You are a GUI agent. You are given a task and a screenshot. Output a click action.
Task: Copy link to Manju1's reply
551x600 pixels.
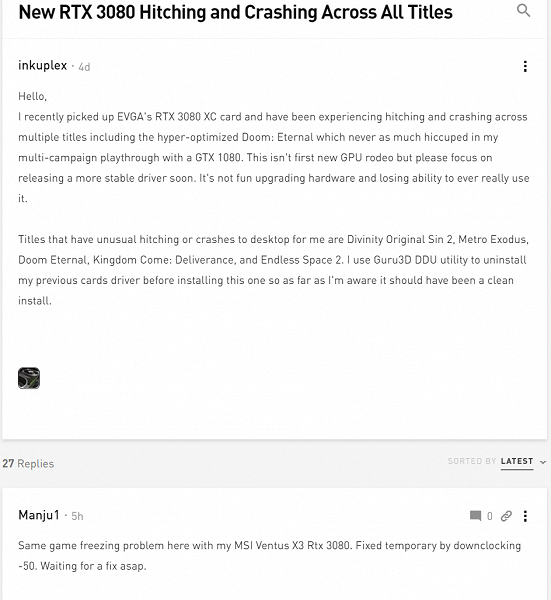click(506, 516)
